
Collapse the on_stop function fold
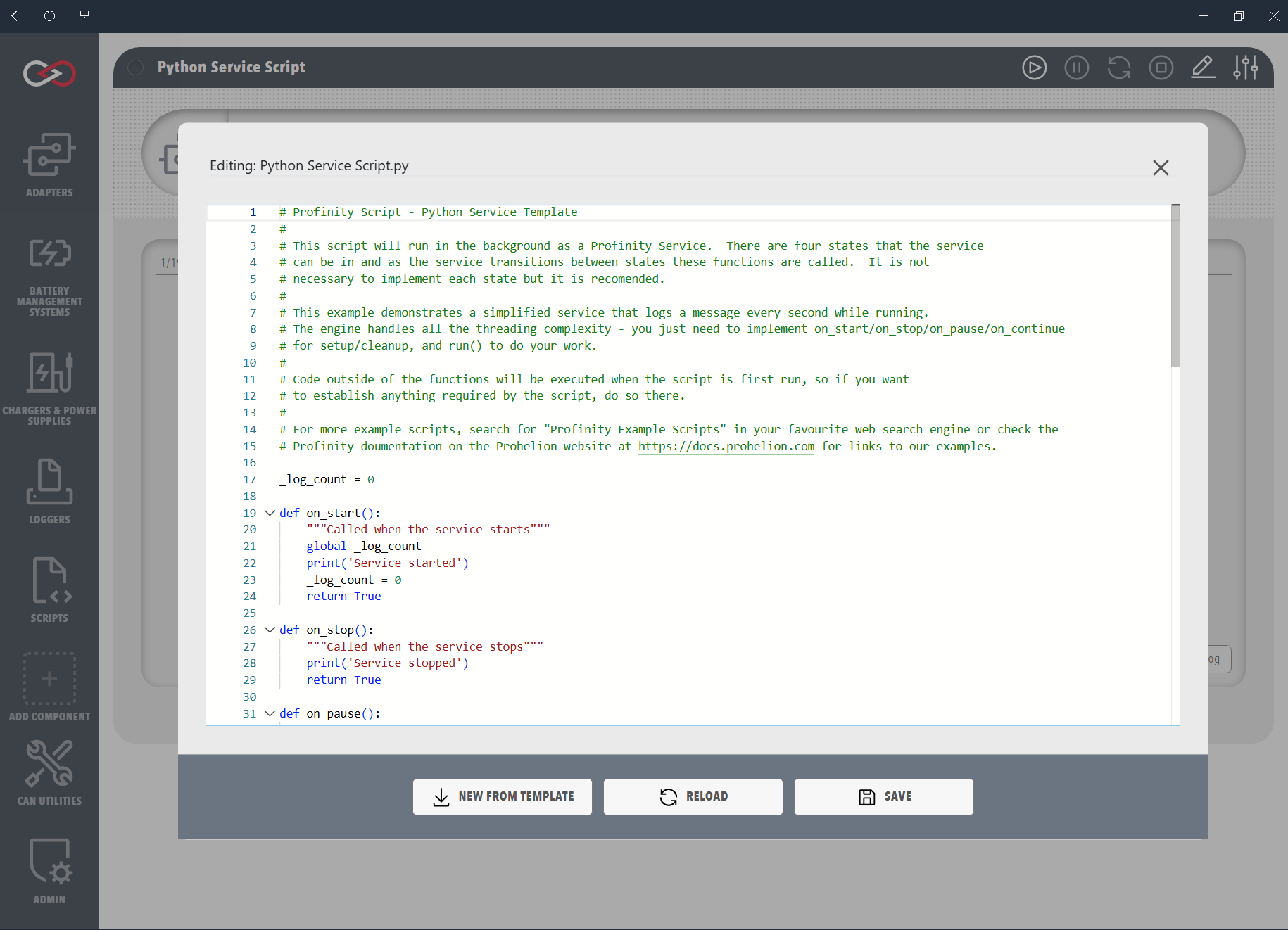270,630
